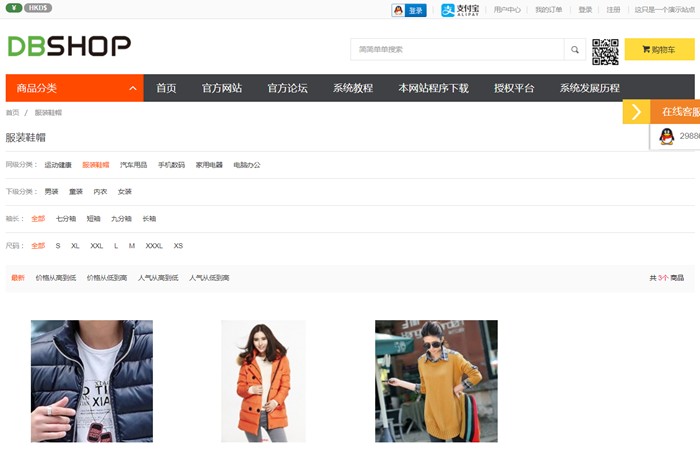This screenshot has height=453, width=700.
Task: Go to 系统教程 navigation item
Action: click(x=353, y=88)
